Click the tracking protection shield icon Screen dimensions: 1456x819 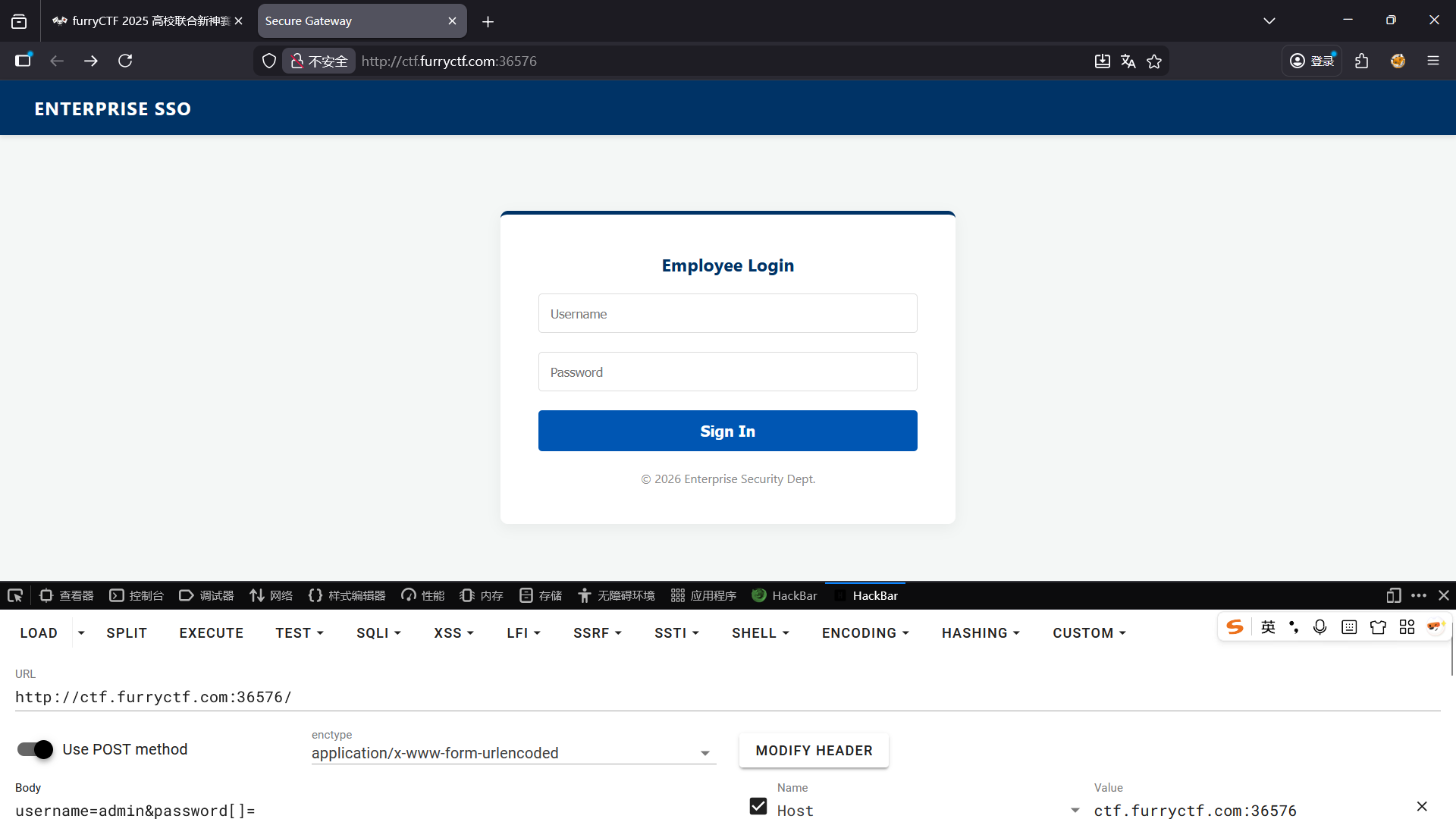[268, 61]
